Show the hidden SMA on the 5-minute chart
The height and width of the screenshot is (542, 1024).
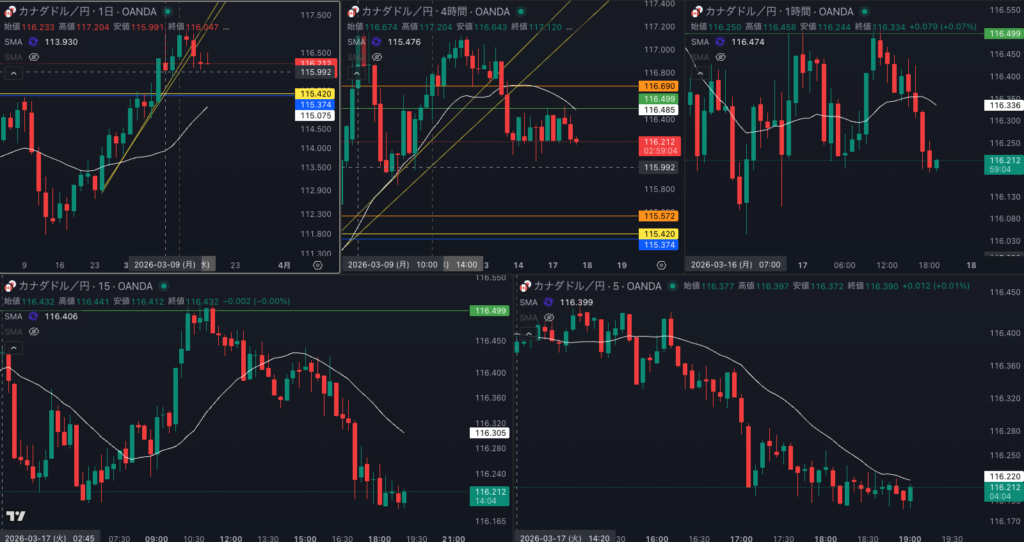point(549,318)
